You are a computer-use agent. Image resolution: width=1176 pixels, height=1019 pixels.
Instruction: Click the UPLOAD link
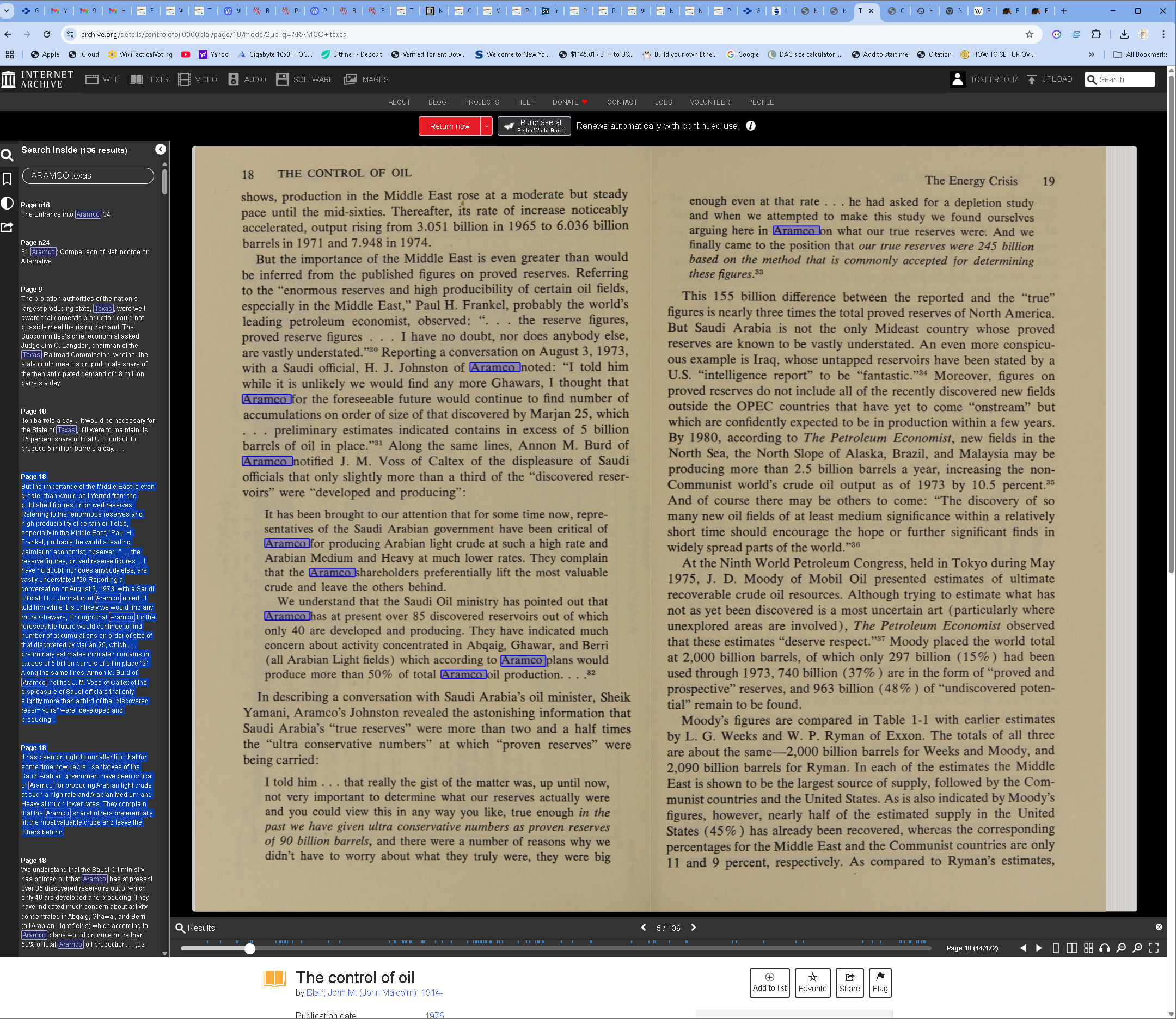[1050, 79]
